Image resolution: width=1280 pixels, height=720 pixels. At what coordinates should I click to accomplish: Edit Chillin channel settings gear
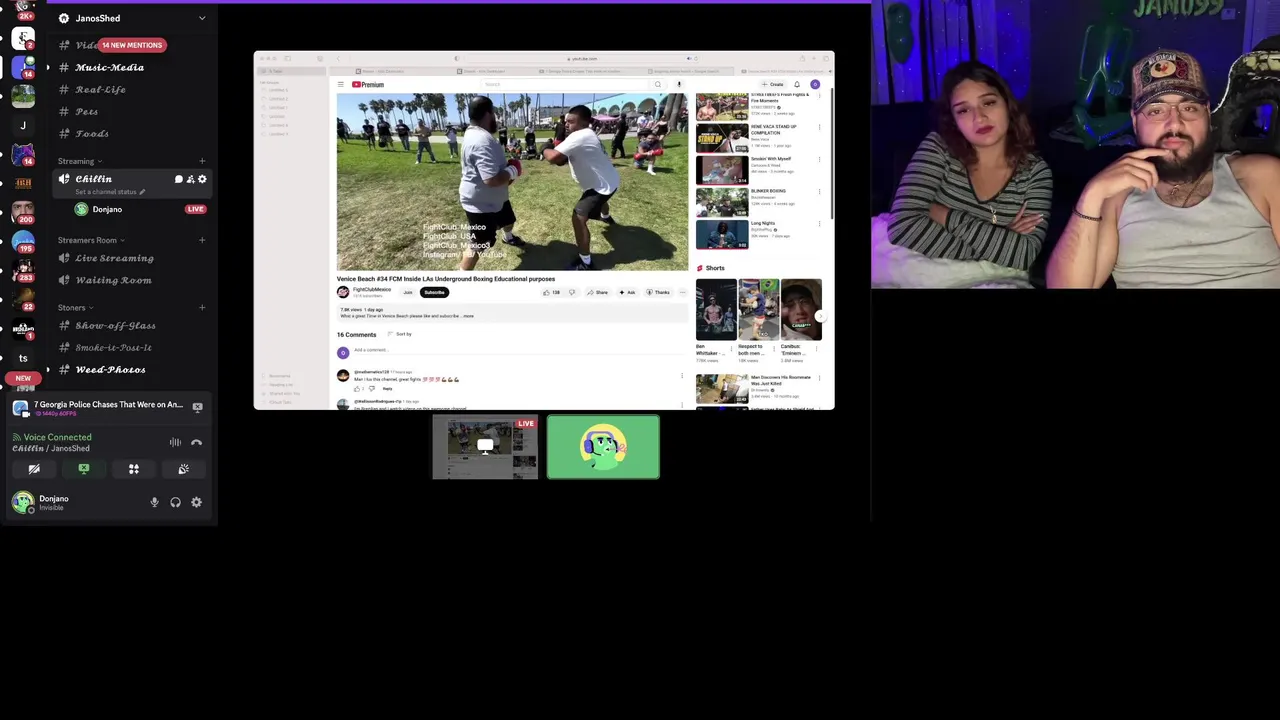[x=202, y=179]
